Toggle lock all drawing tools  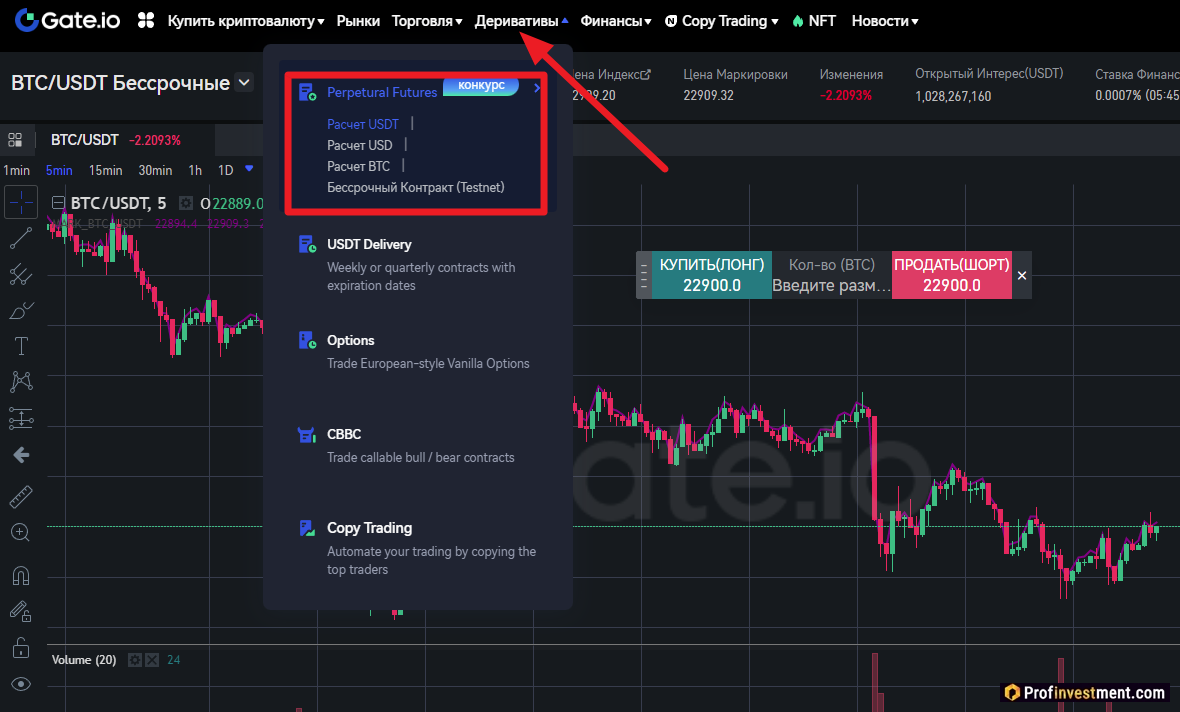coord(21,646)
